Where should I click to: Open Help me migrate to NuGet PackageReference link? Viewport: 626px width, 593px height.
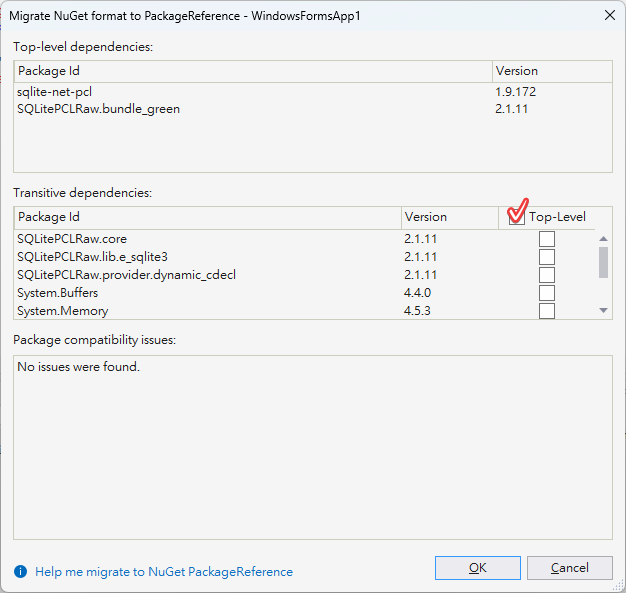(x=164, y=572)
